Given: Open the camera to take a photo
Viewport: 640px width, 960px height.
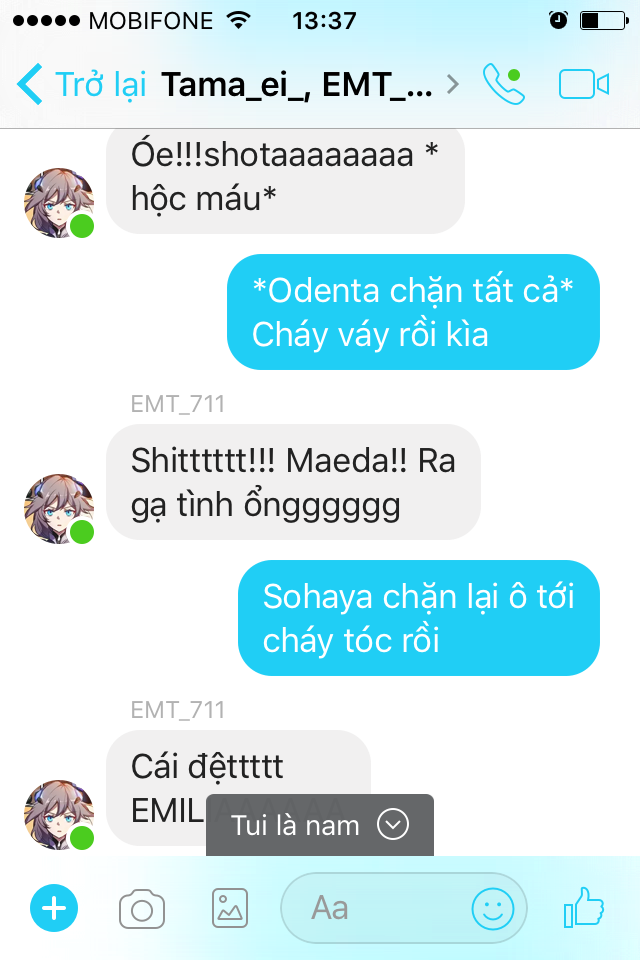Looking at the screenshot, I should [x=142, y=909].
